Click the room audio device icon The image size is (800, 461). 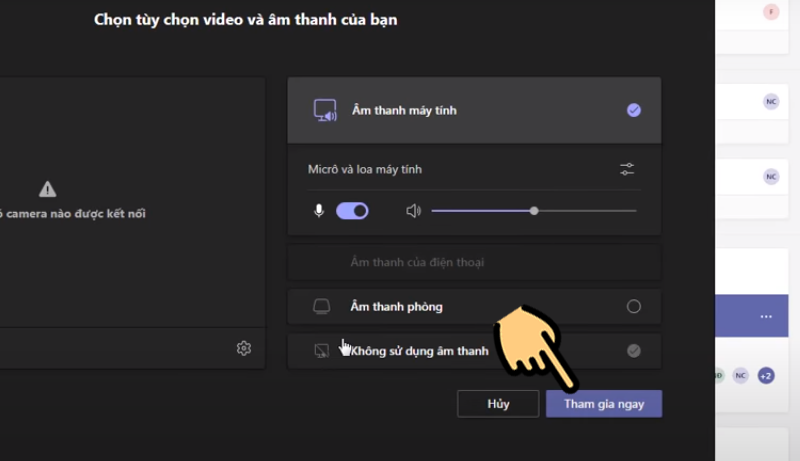click(321, 306)
